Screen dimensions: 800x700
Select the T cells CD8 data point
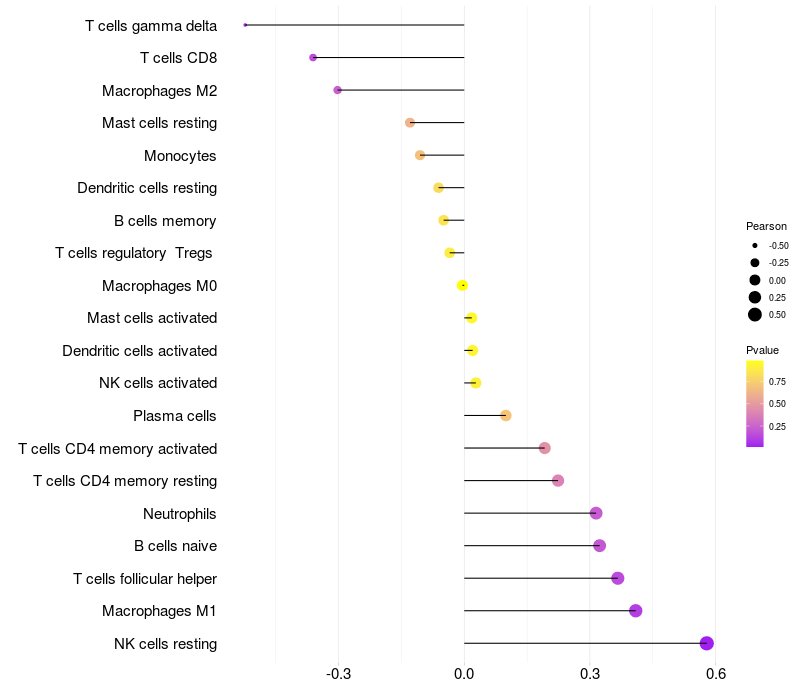point(313,58)
